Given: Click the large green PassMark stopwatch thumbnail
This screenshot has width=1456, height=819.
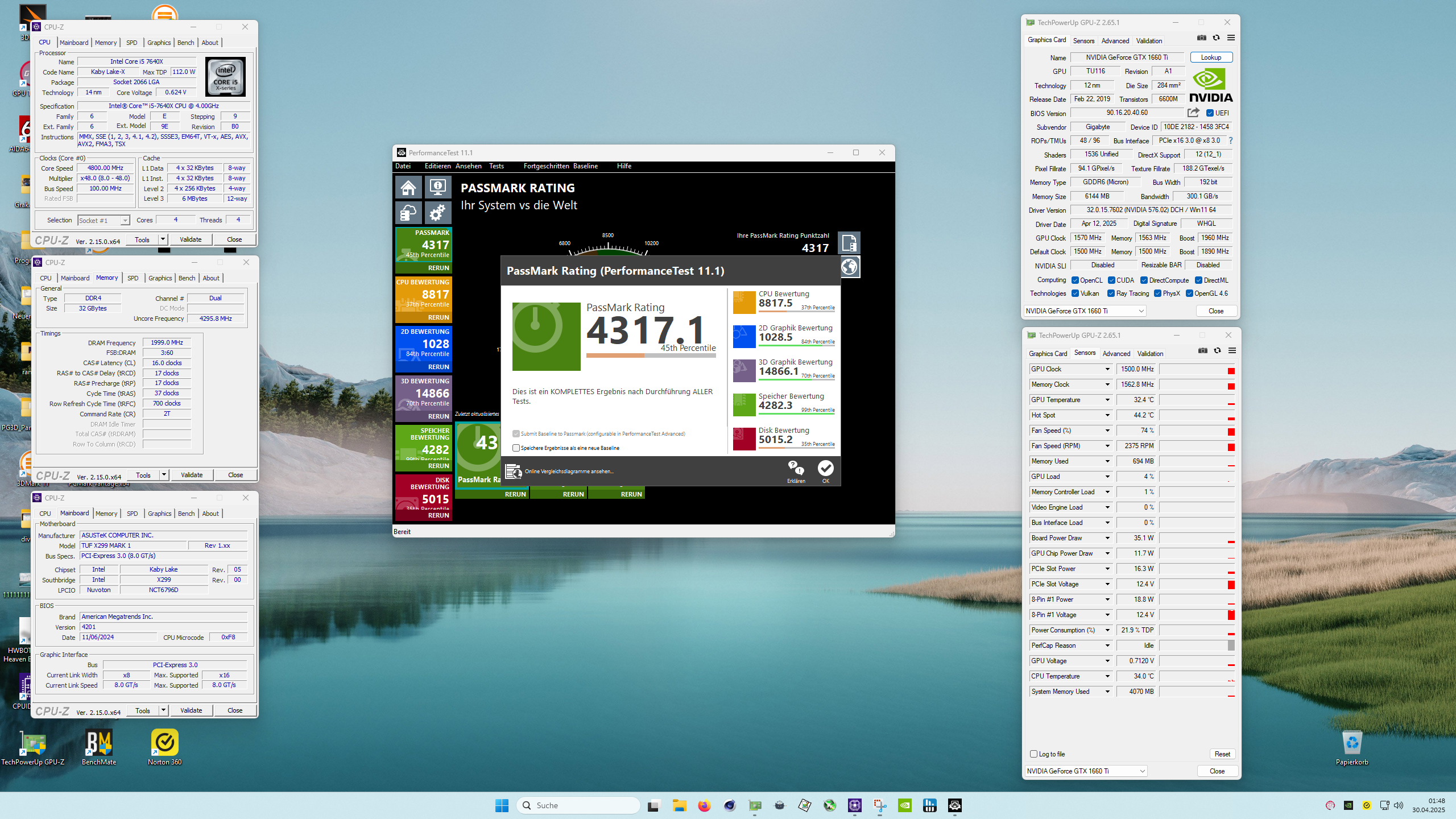Looking at the screenshot, I should click(x=546, y=337).
